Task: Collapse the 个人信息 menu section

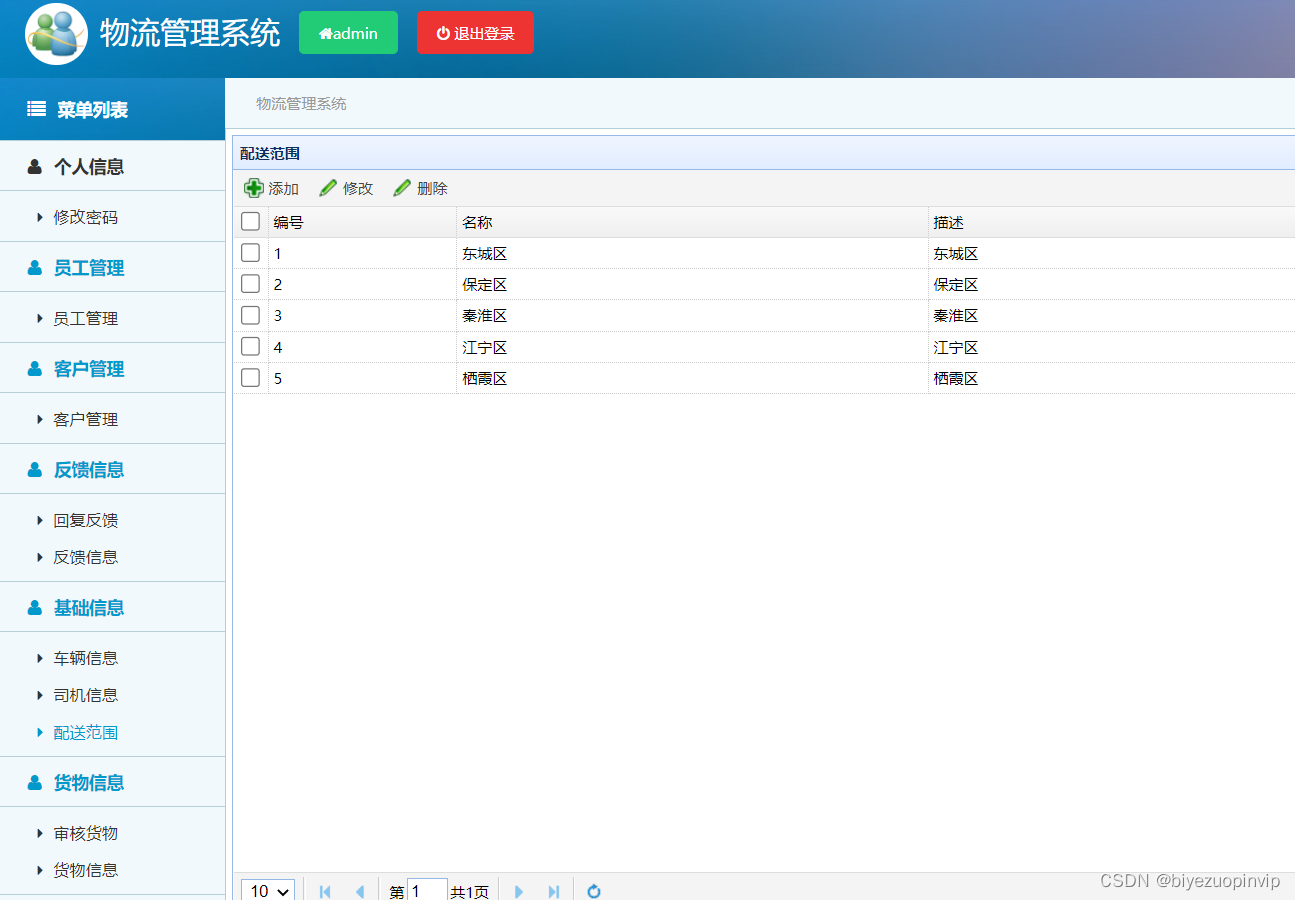Action: [x=112, y=166]
